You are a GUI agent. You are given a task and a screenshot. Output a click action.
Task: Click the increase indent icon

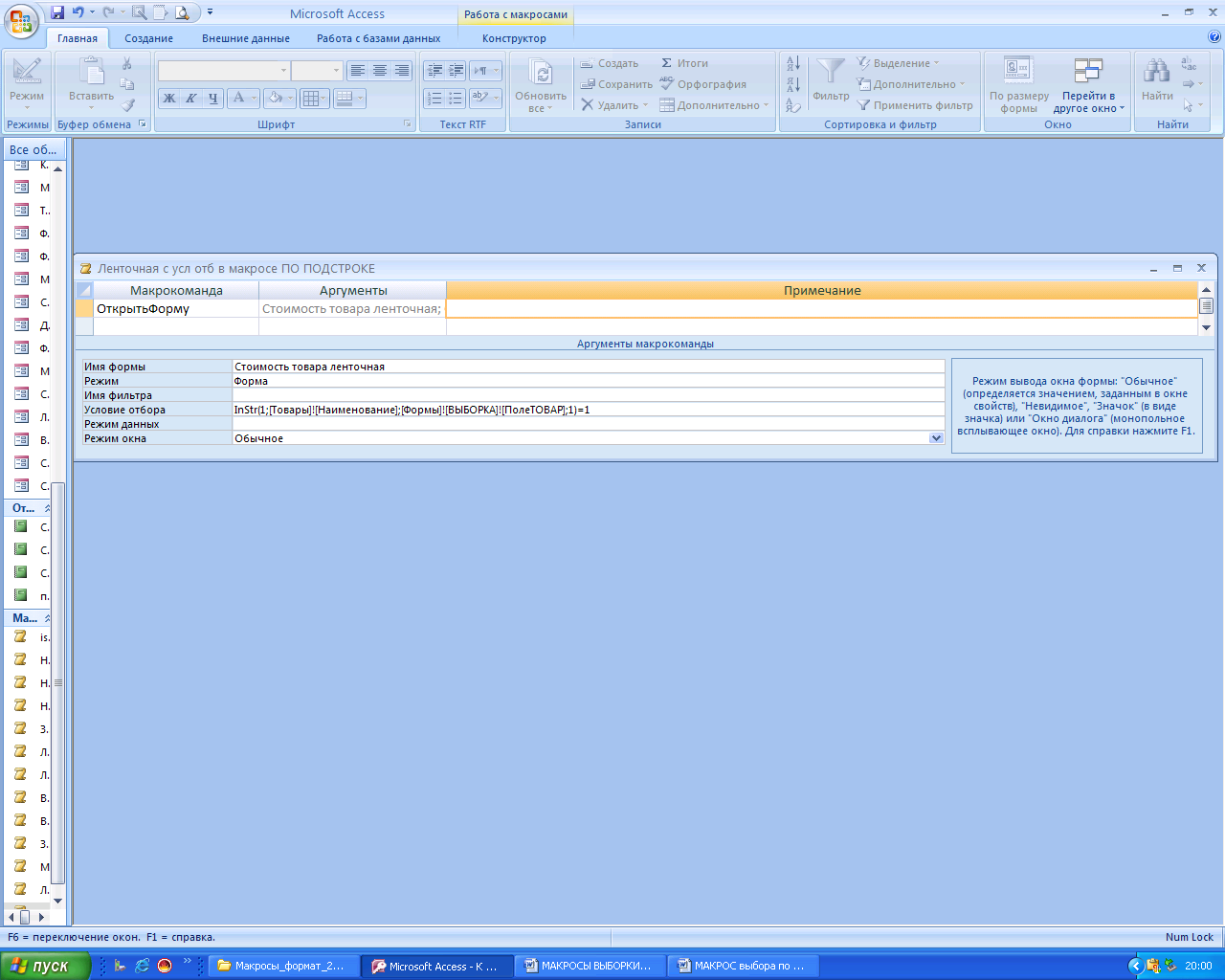[456, 71]
